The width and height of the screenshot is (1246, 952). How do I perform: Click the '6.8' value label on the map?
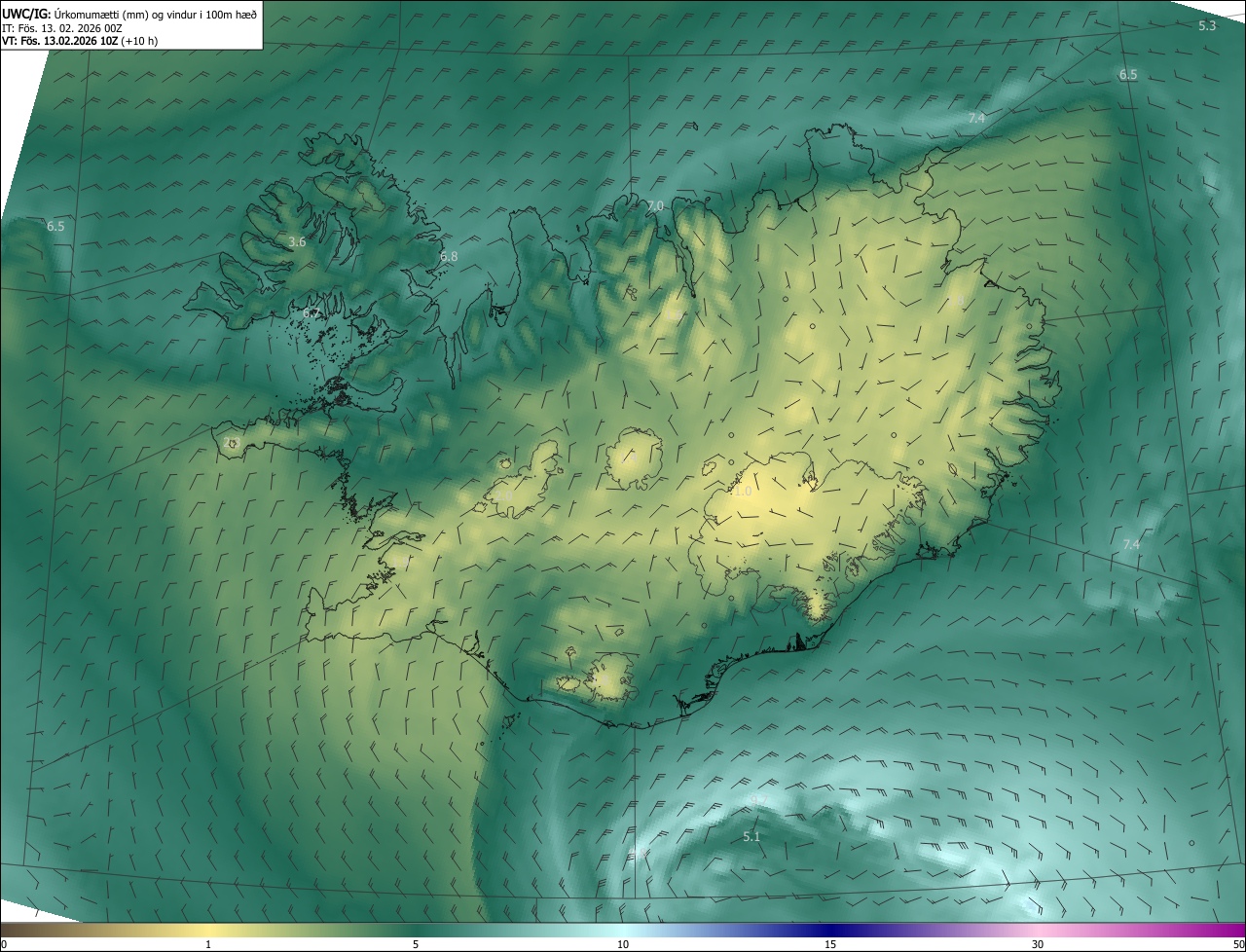click(x=448, y=257)
